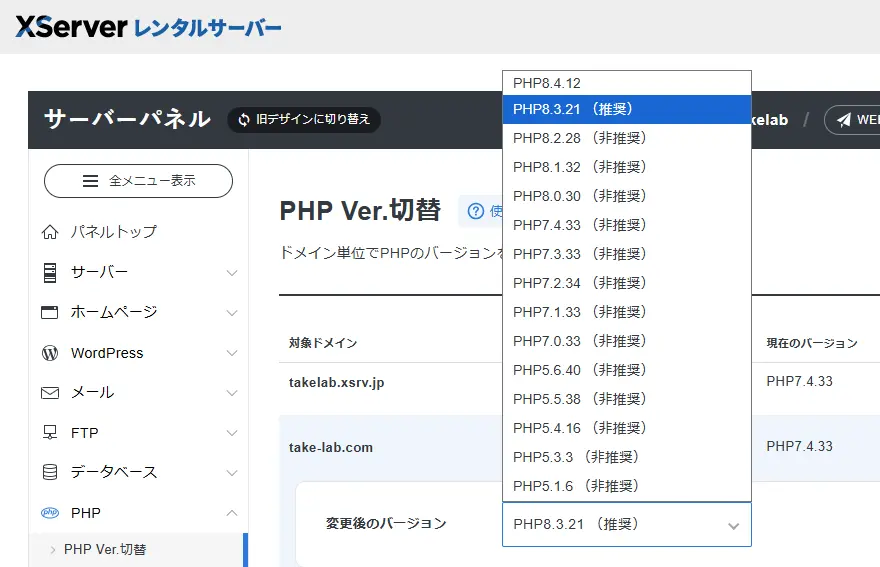The height and width of the screenshot is (567, 880).
Task: Click the takelab.xsrv.jp domain cell
Action: (x=337, y=383)
